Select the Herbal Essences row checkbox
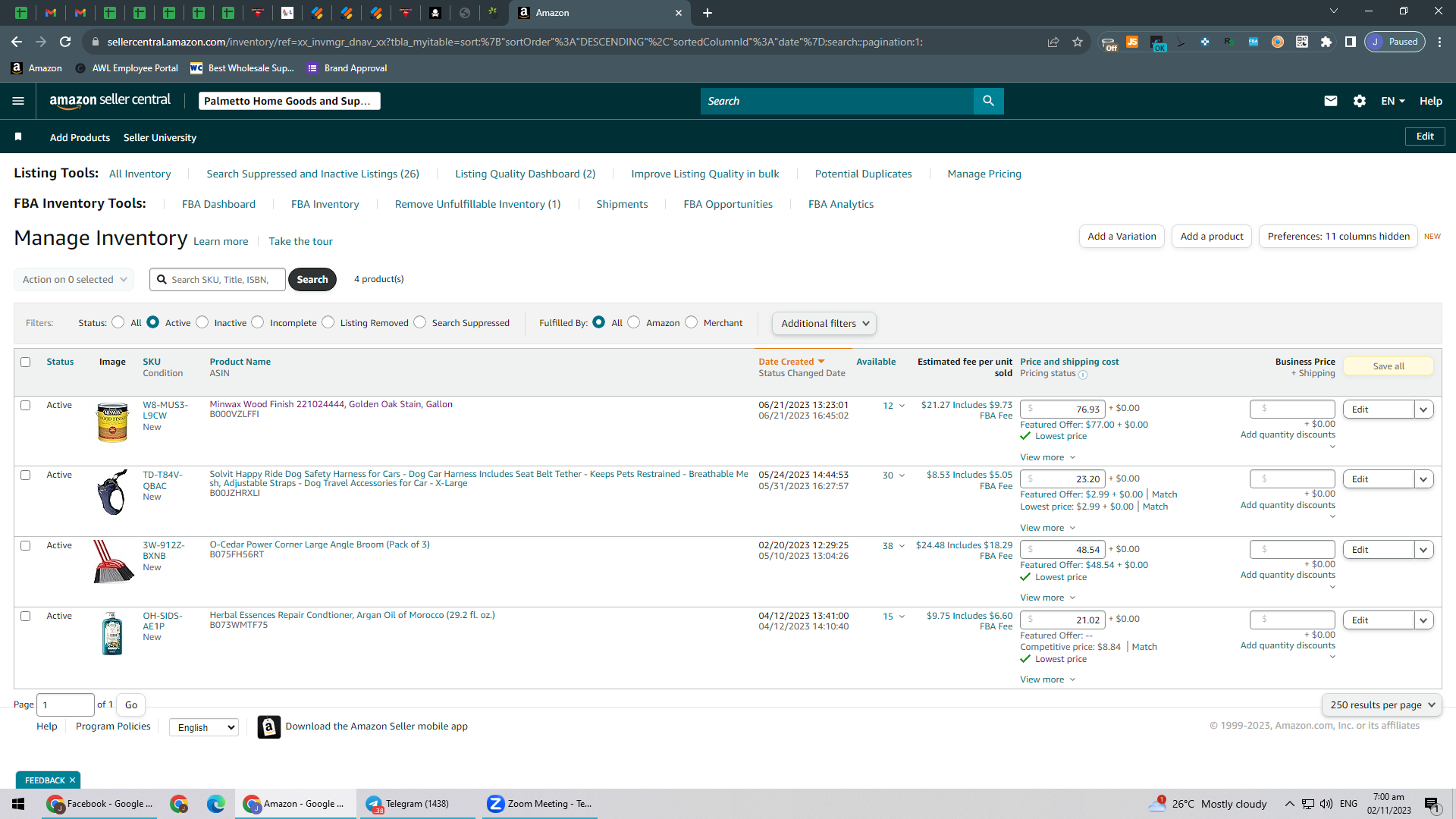This screenshot has width=1456, height=819. 25,617
